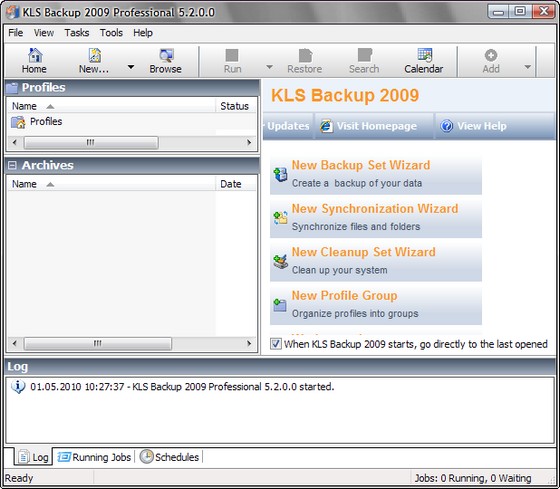Click the 'Create a backup of your data' text
The image size is (560, 489).
pyautogui.click(x=357, y=183)
